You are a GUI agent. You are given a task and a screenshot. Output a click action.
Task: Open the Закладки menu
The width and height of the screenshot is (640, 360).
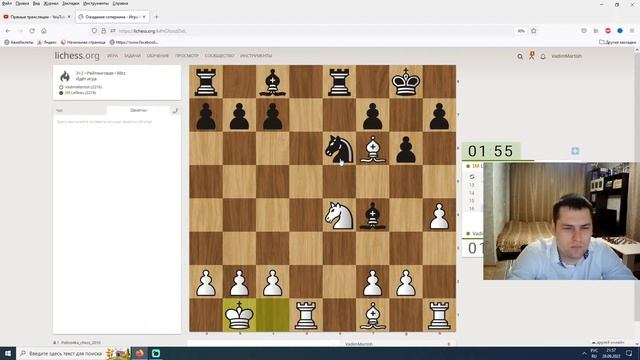pyautogui.click(x=71, y=3)
